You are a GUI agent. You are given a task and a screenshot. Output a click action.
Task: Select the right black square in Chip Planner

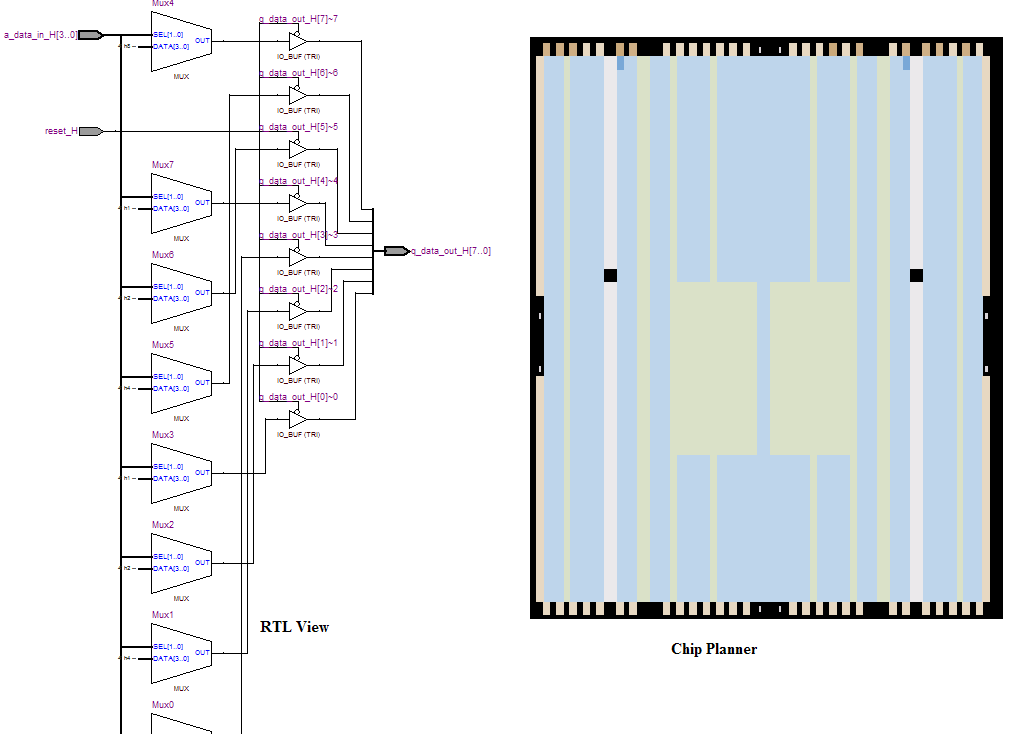[x=916, y=276]
